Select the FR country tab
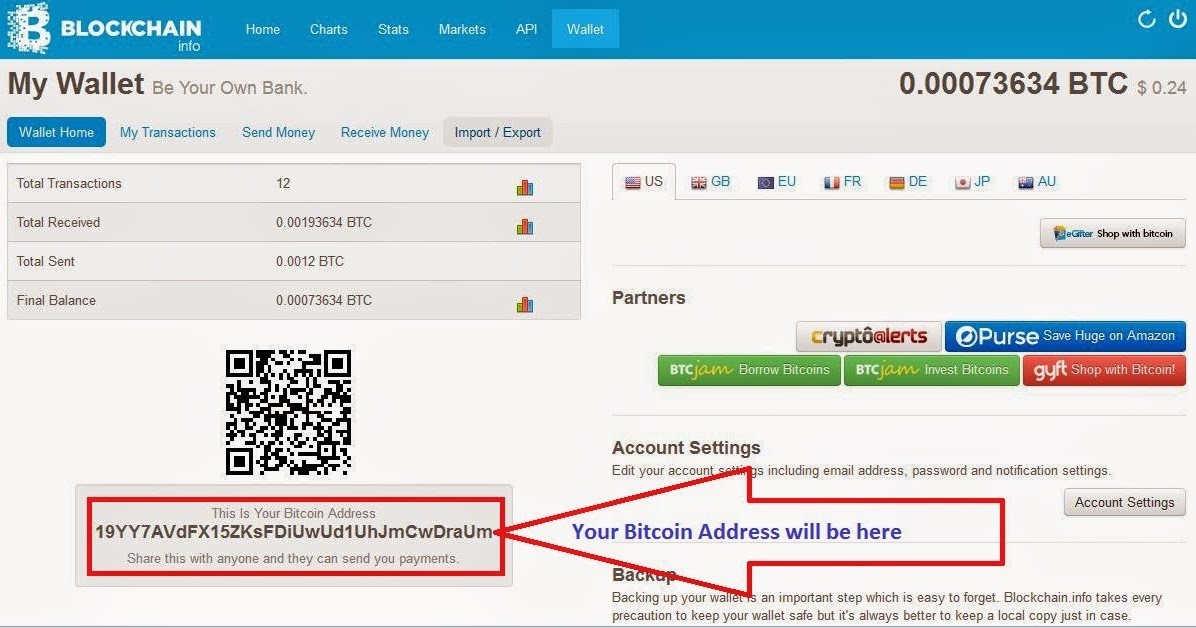 [842, 182]
